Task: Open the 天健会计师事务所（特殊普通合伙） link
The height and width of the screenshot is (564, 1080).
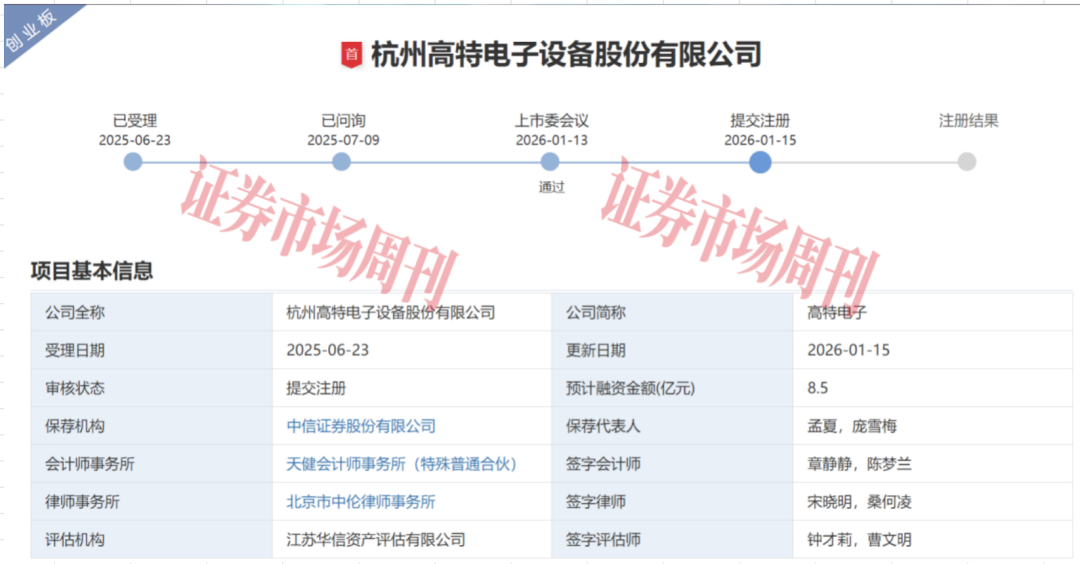Action: click(x=402, y=464)
